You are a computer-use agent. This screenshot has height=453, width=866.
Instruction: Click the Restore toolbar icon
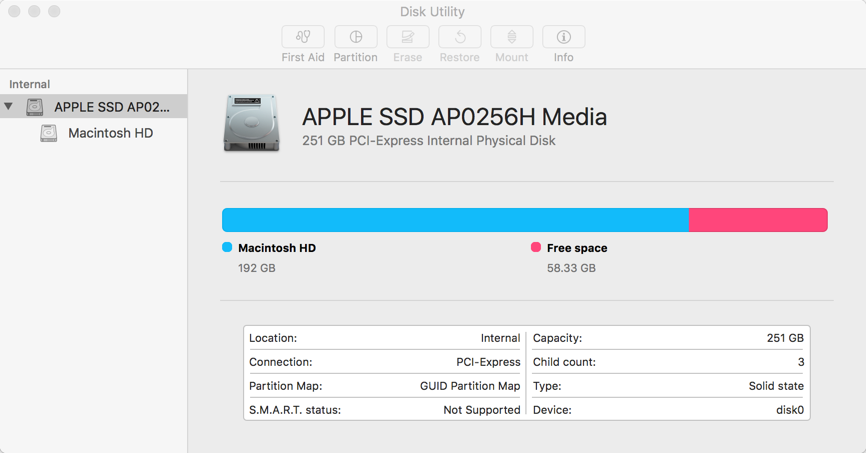coord(460,37)
